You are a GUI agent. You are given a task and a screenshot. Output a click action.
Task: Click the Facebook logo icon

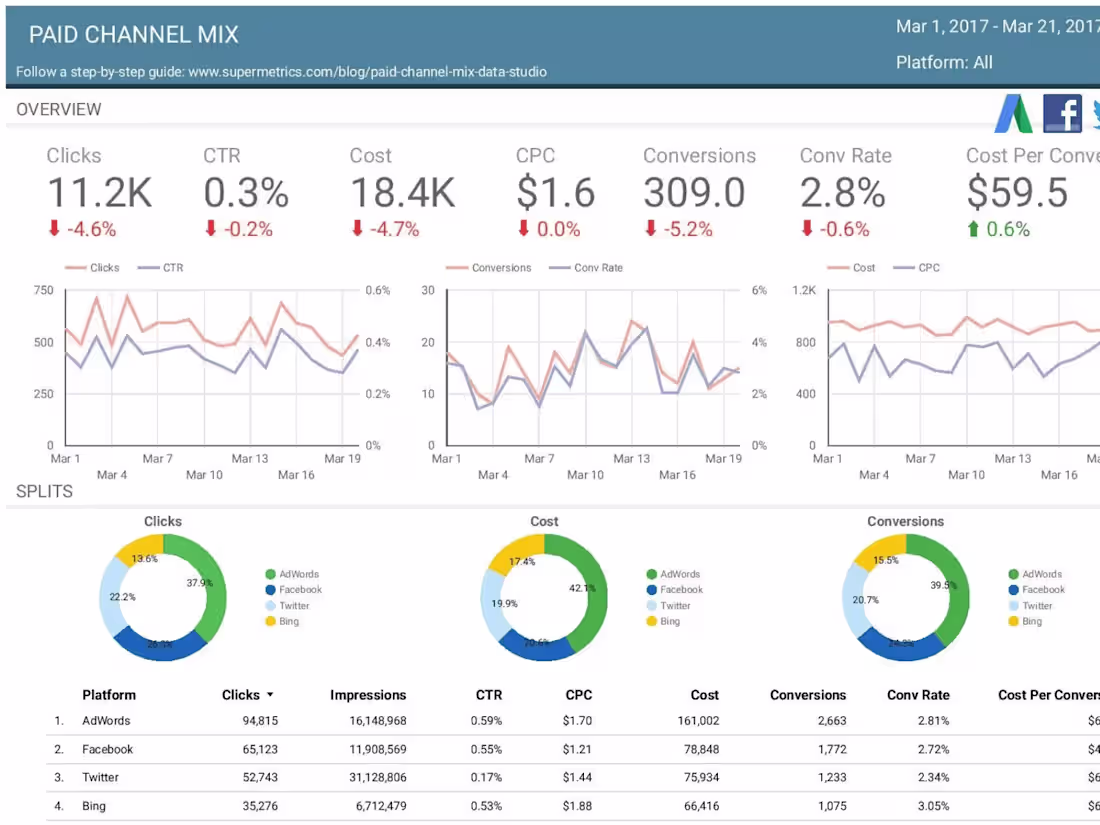1062,113
